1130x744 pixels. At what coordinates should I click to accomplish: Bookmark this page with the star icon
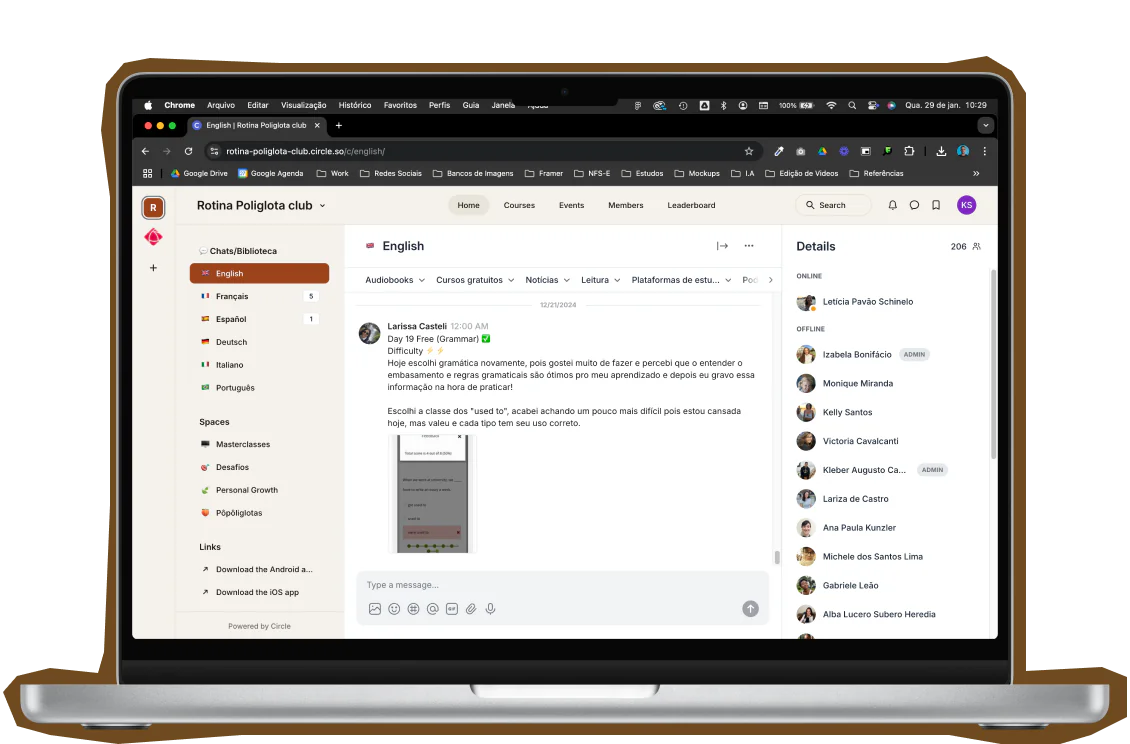[749, 151]
